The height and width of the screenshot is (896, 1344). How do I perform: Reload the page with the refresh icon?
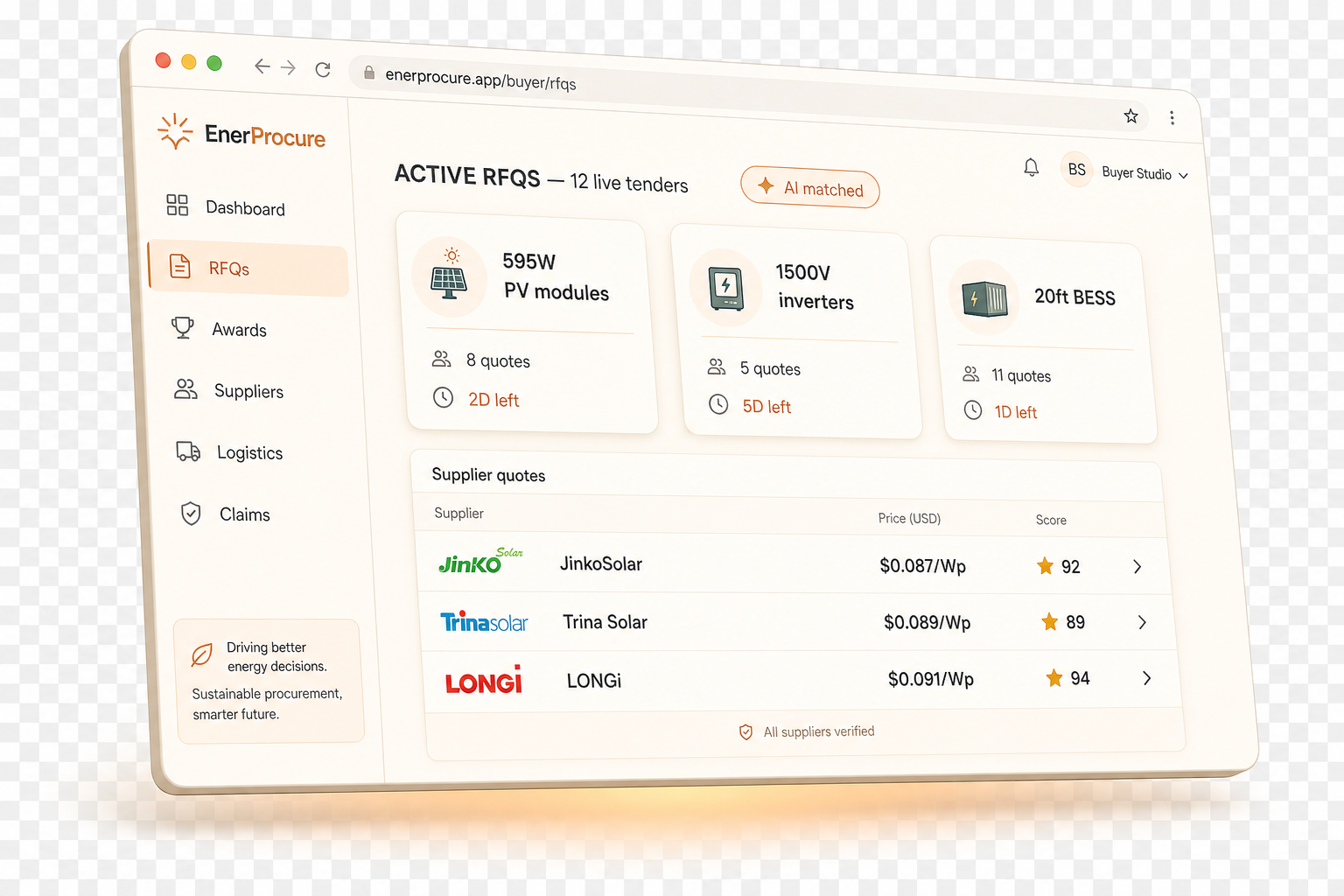click(x=323, y=69)
